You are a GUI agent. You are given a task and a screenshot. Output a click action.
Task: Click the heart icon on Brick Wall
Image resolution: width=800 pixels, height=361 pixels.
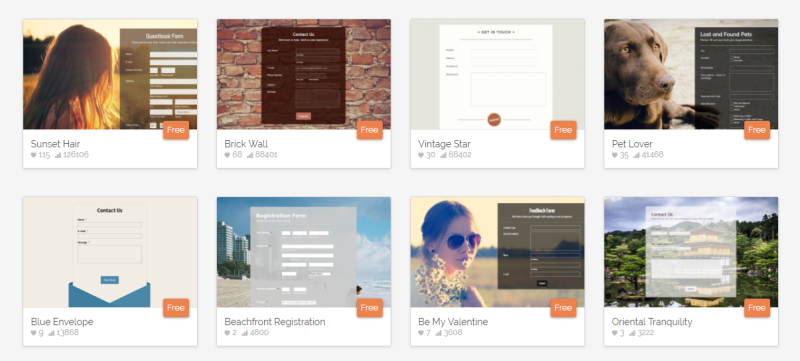coord(228,155)
